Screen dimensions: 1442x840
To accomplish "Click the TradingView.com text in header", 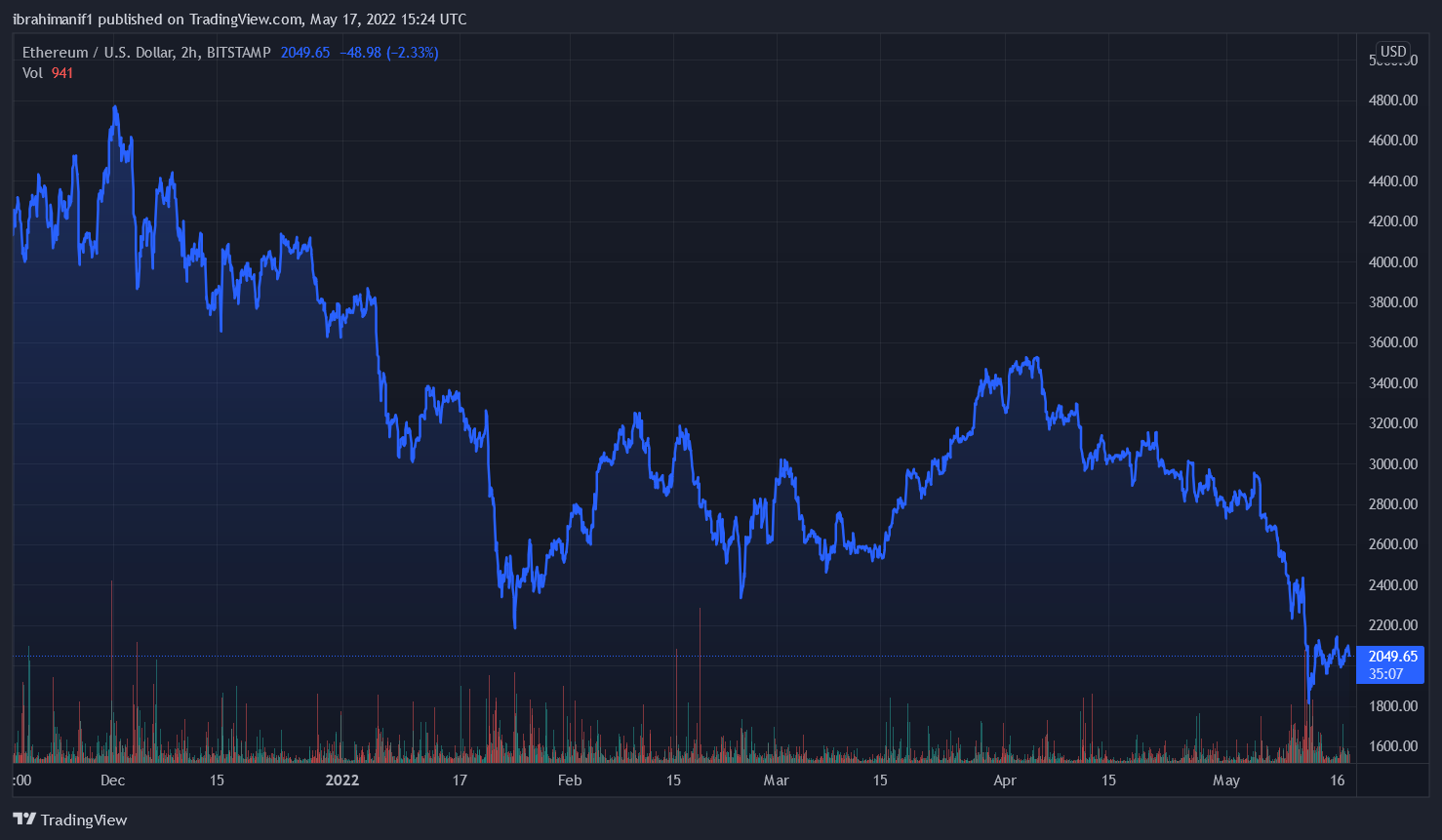I will point(246,20).
